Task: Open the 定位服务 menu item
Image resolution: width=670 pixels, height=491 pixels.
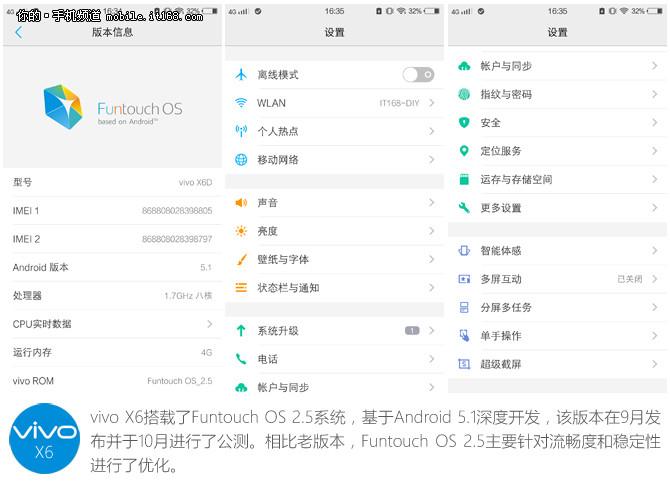Action: [x=558, y=151]
